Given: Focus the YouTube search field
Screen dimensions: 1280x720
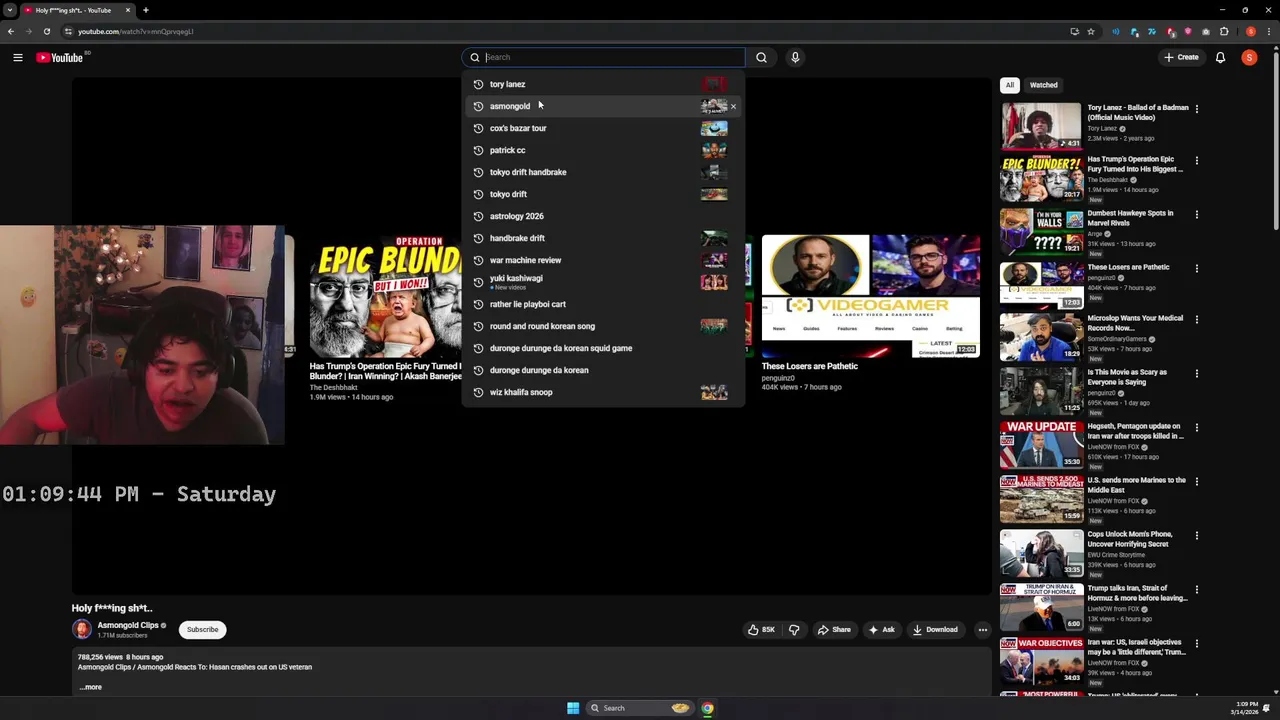Looking at the screenshot, I should tap(603, 58).
